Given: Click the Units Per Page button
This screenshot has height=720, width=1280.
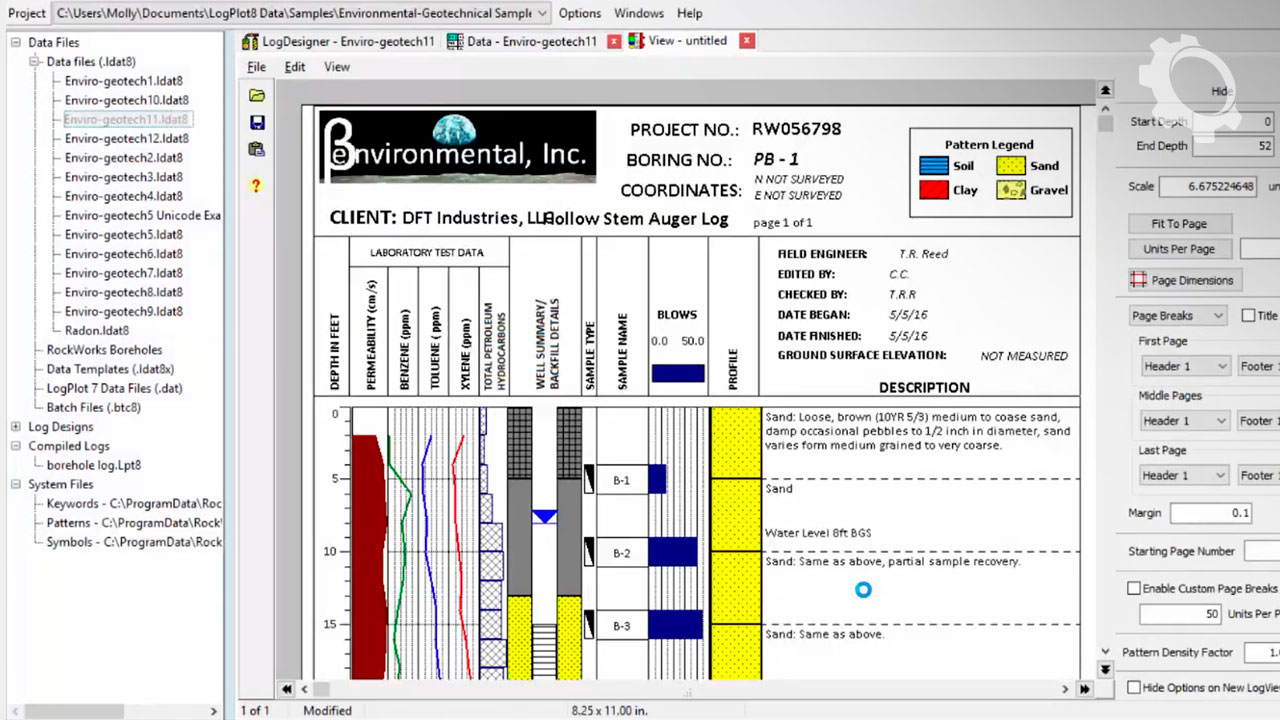Looking at the screenshot, I should [x=1179, y=249].
